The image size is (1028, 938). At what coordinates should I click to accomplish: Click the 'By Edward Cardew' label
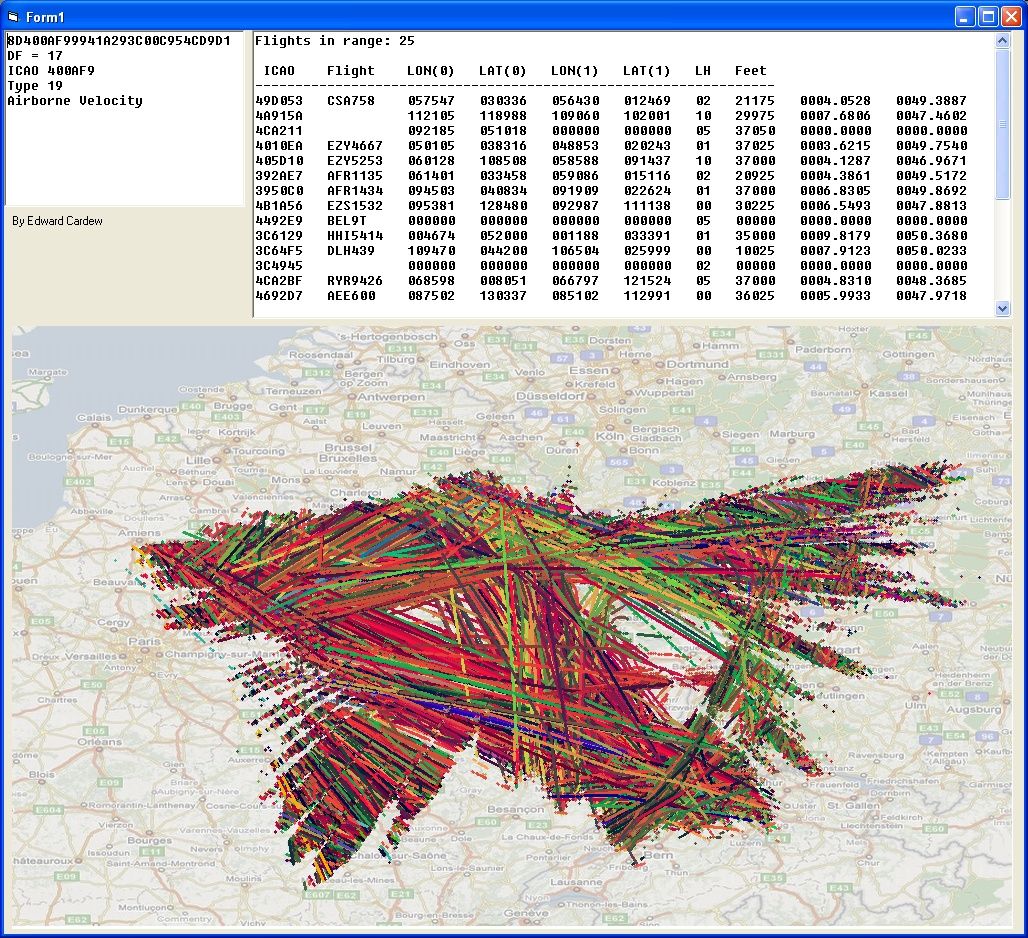pyautogui.click(x=57, y=221)
